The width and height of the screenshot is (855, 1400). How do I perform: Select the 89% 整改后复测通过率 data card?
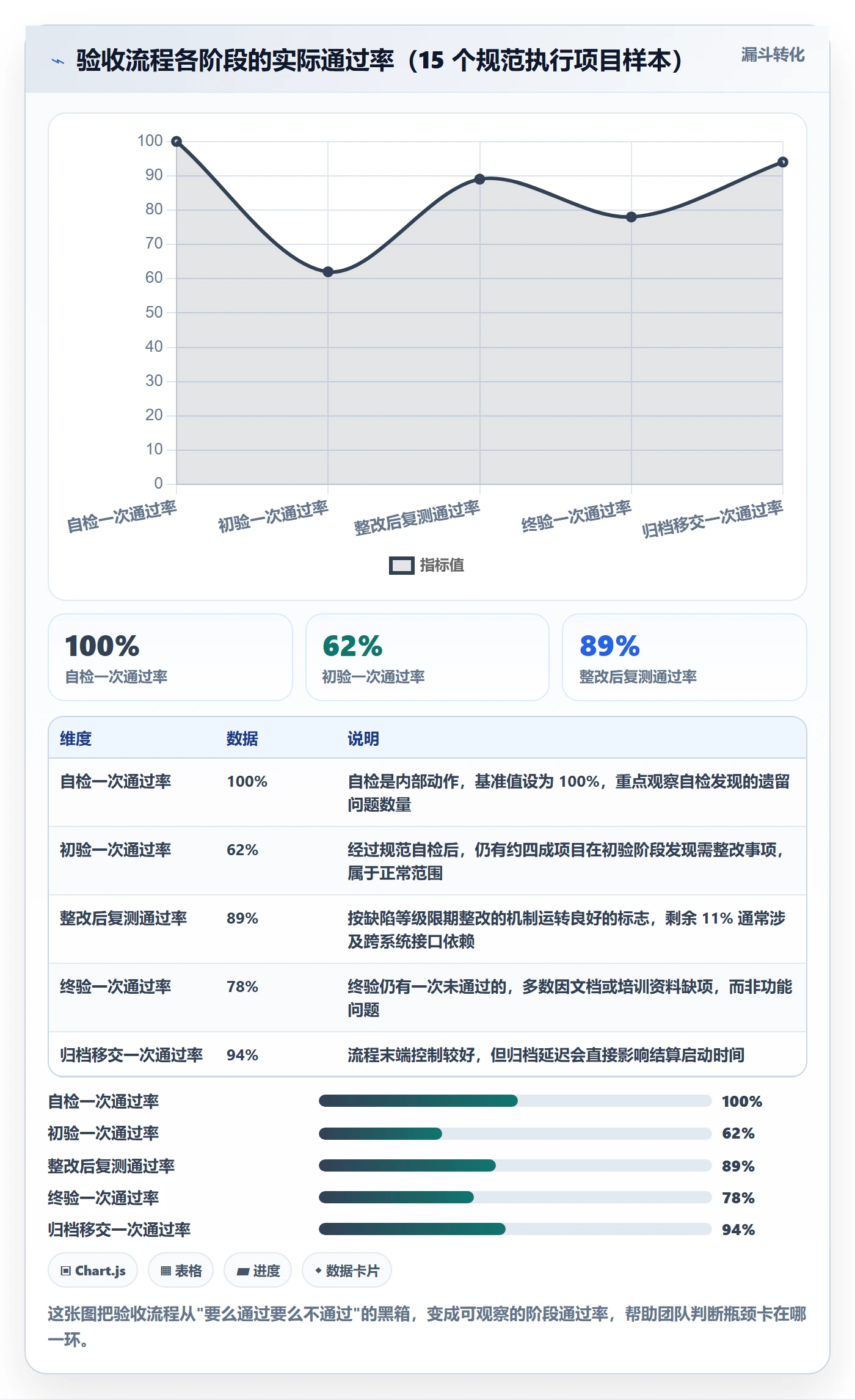pos(684,657)
